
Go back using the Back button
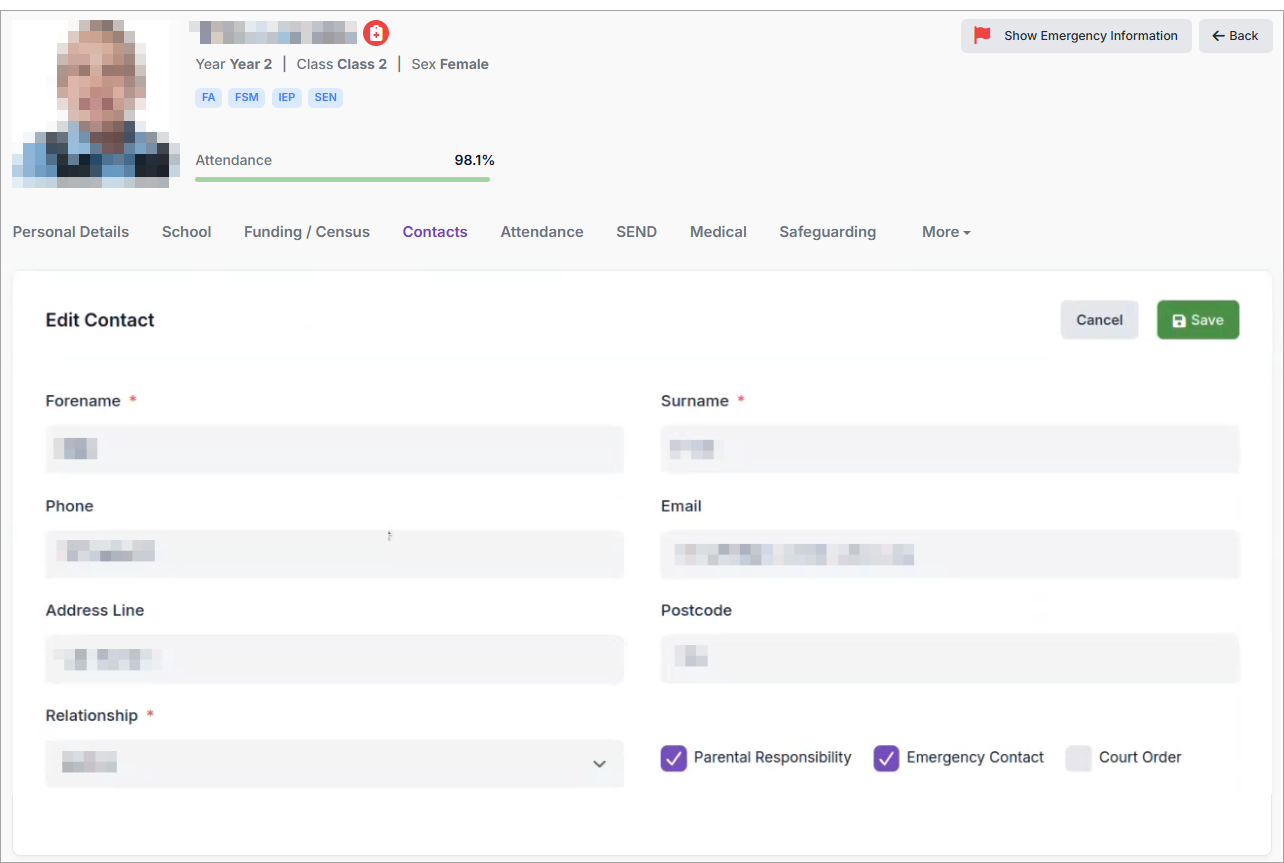click(x=1235, y=36)
